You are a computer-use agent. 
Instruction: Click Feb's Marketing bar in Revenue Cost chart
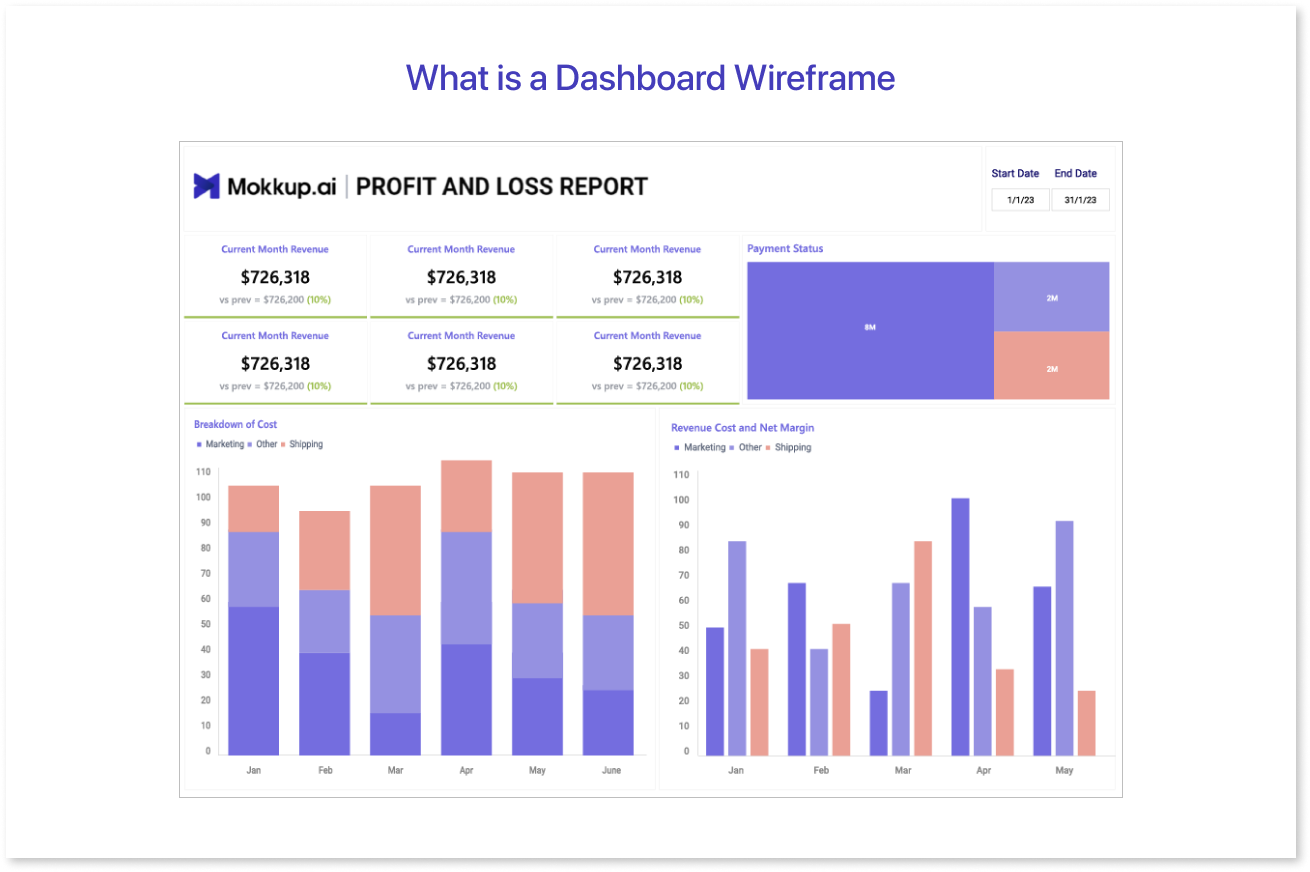click(797, 669)
